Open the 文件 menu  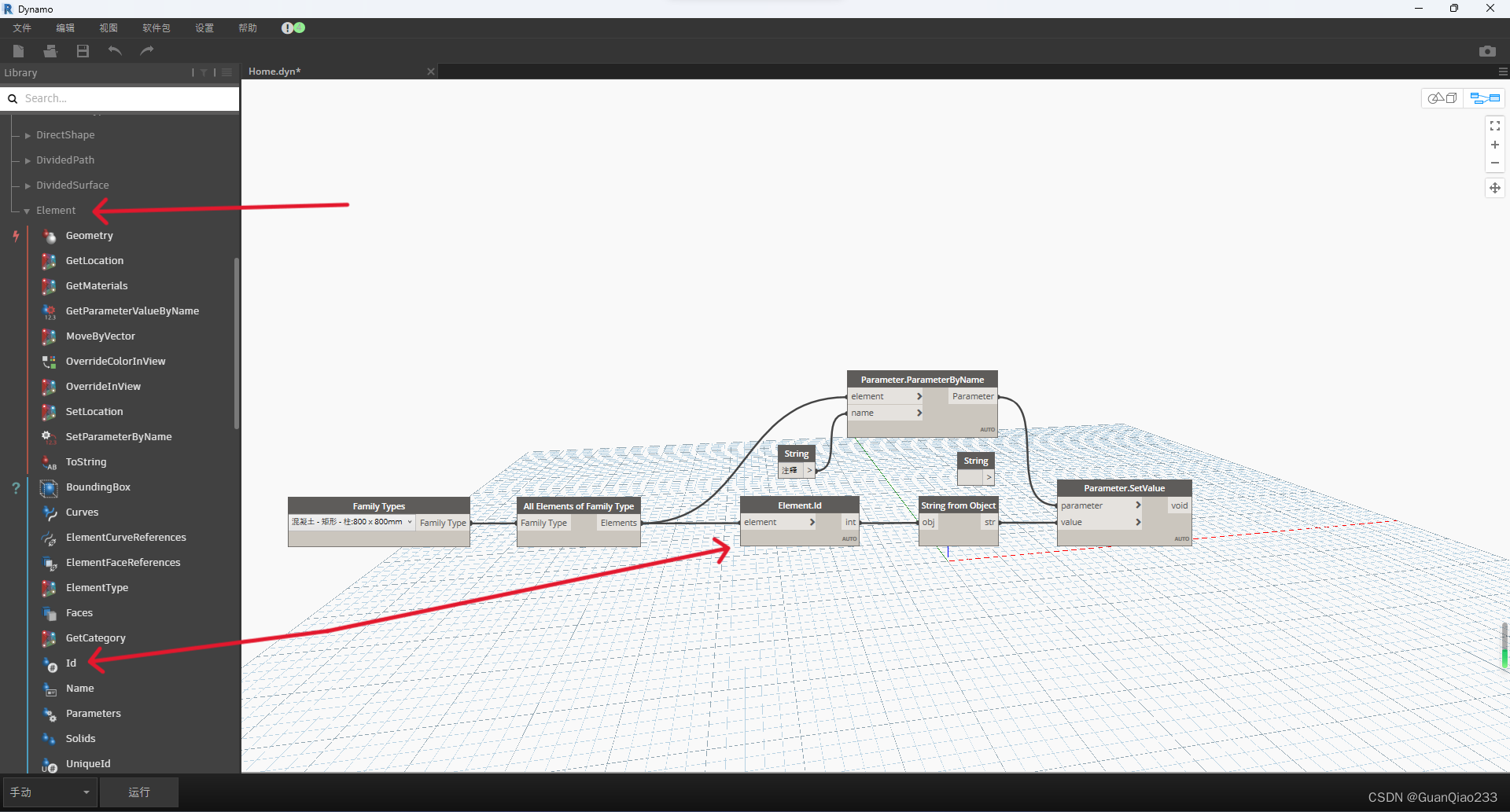click(21, 28)
